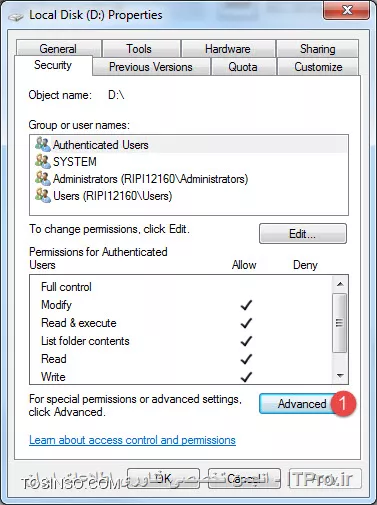Click the Object name value D:\

(116, 95)
